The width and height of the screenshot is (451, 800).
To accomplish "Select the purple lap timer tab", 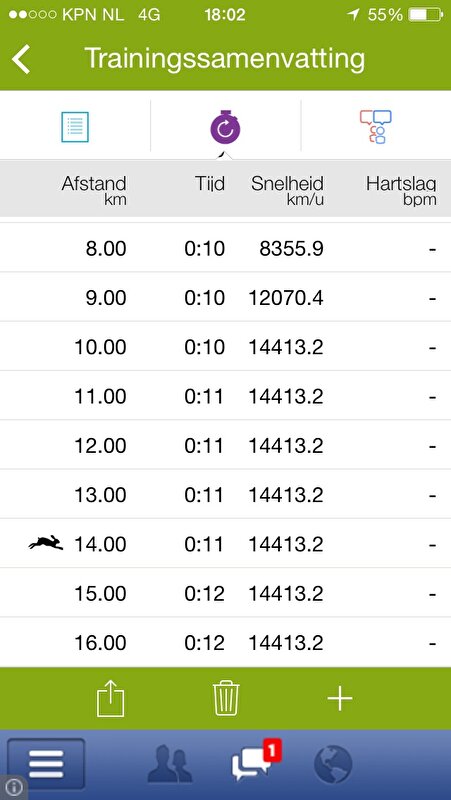I will 226,128.
